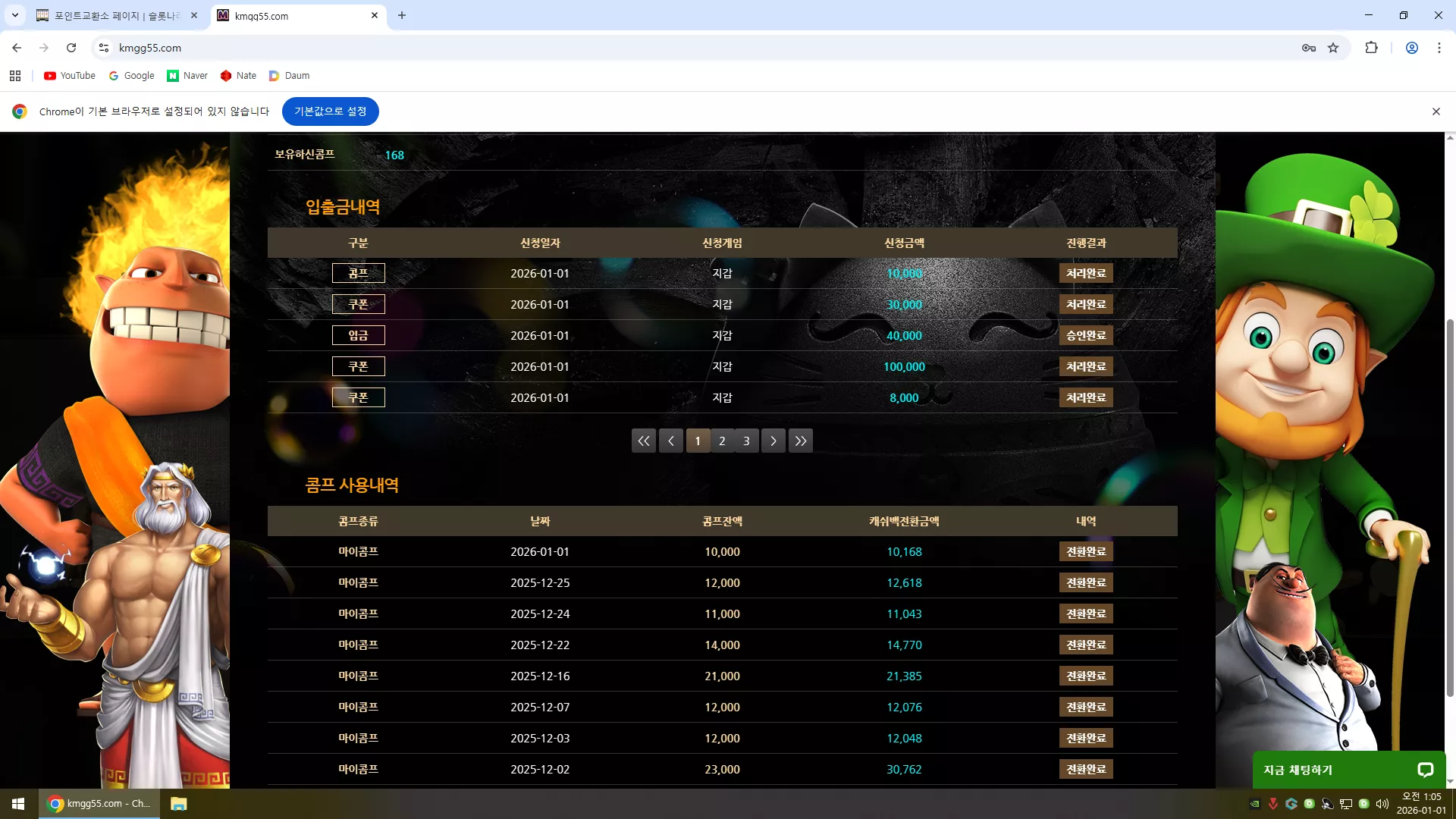The height and width of the screenshot is (819, 1456).
Task: Click the Chrome kmgg55.com taskbar button
Action: point(99,804)
